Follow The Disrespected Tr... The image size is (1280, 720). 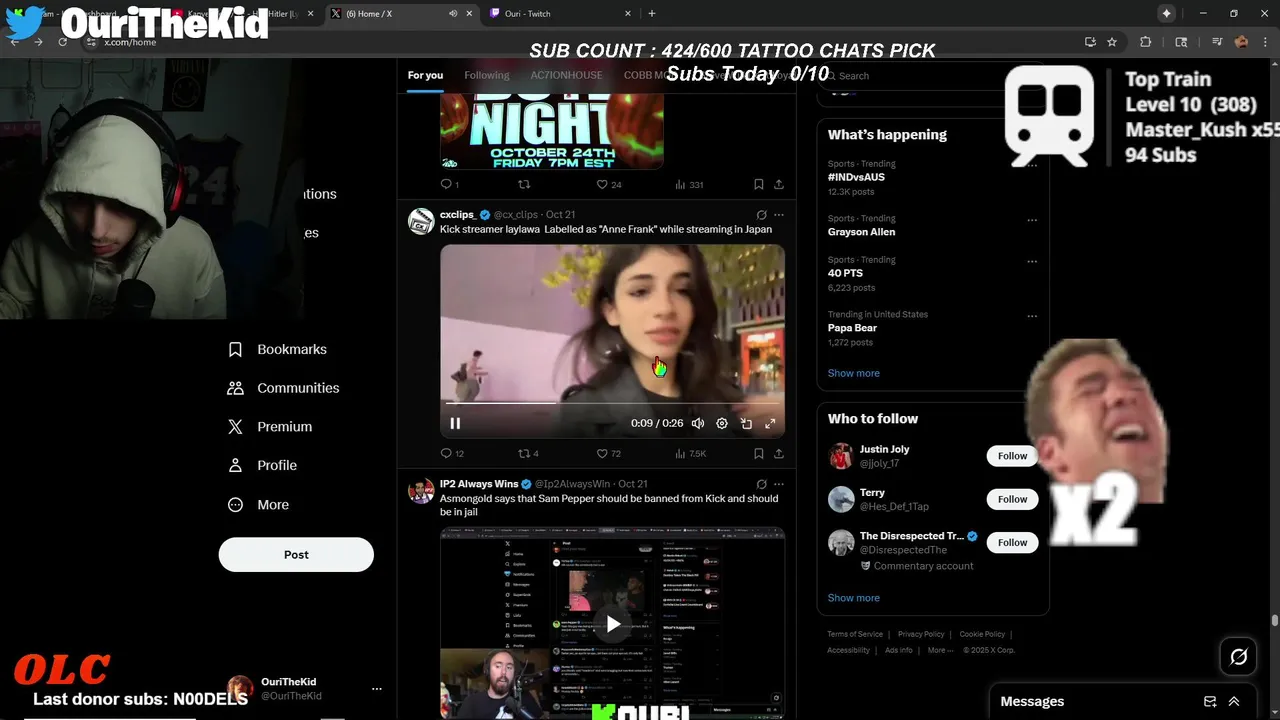(1012, 543)
